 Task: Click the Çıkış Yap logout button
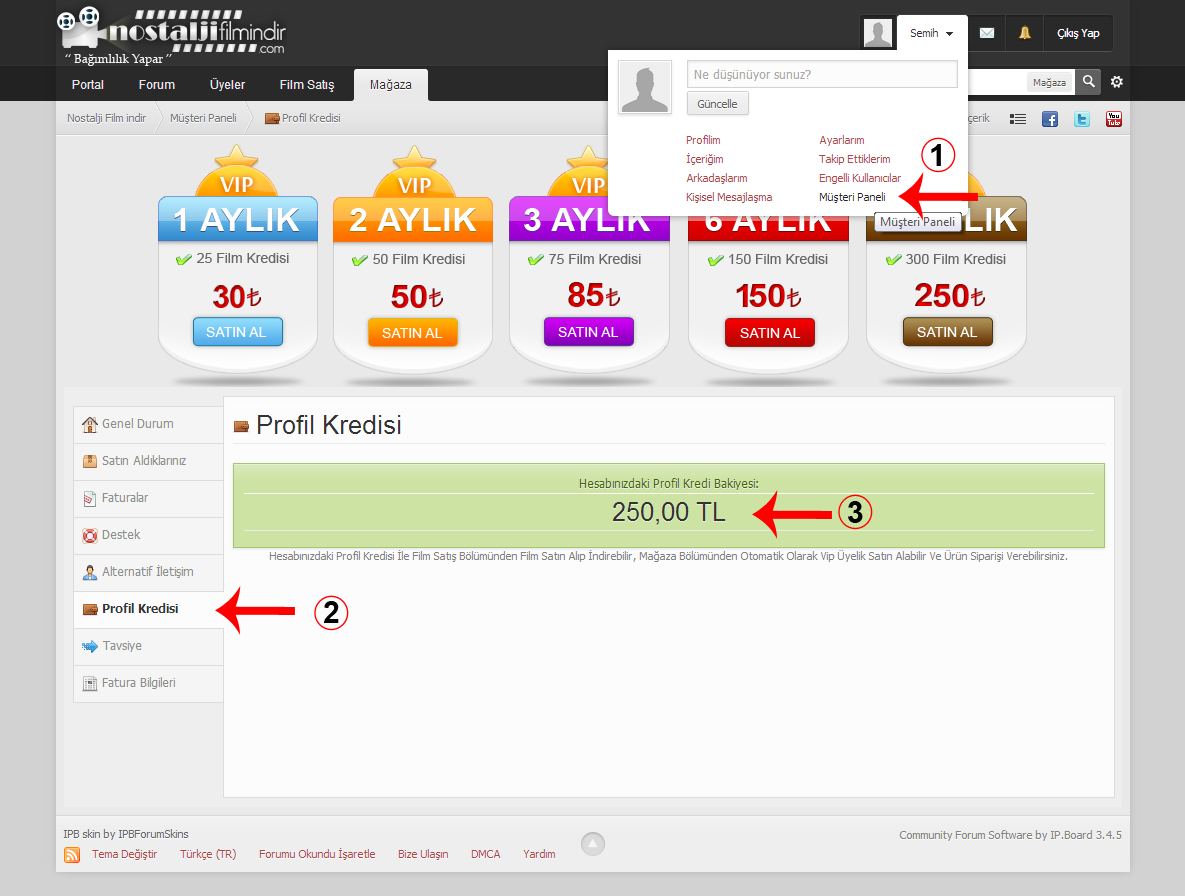1078,33
